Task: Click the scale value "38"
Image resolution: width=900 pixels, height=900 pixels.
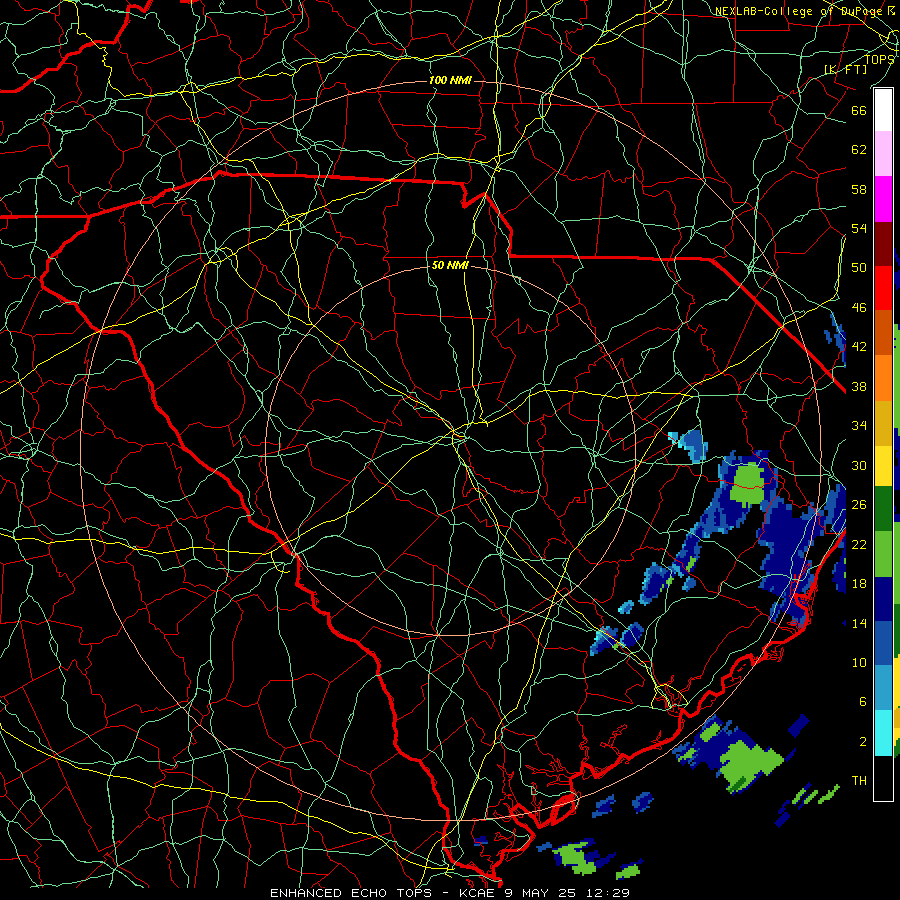Action: tap(859, 387)
